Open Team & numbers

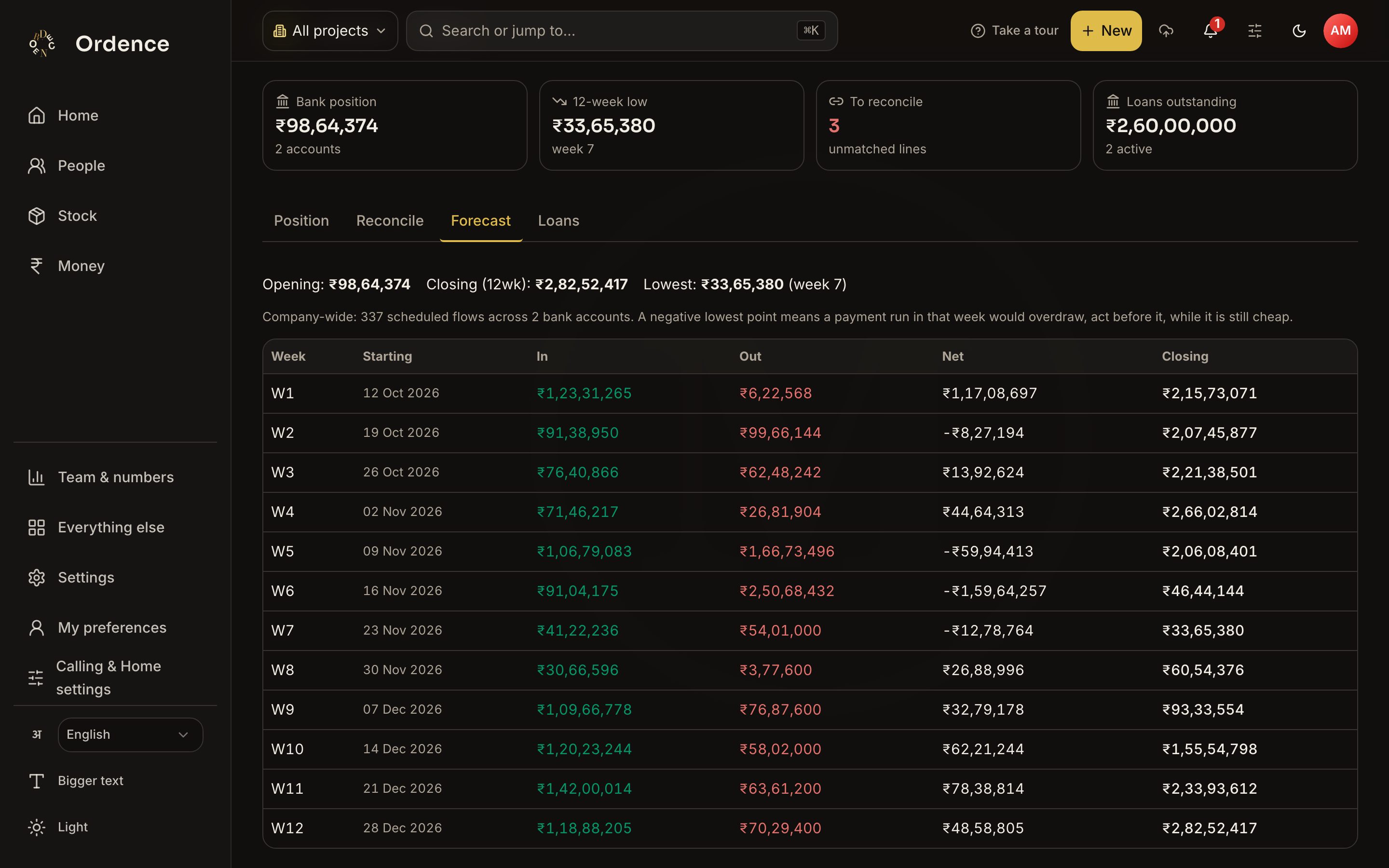(115, 477)
